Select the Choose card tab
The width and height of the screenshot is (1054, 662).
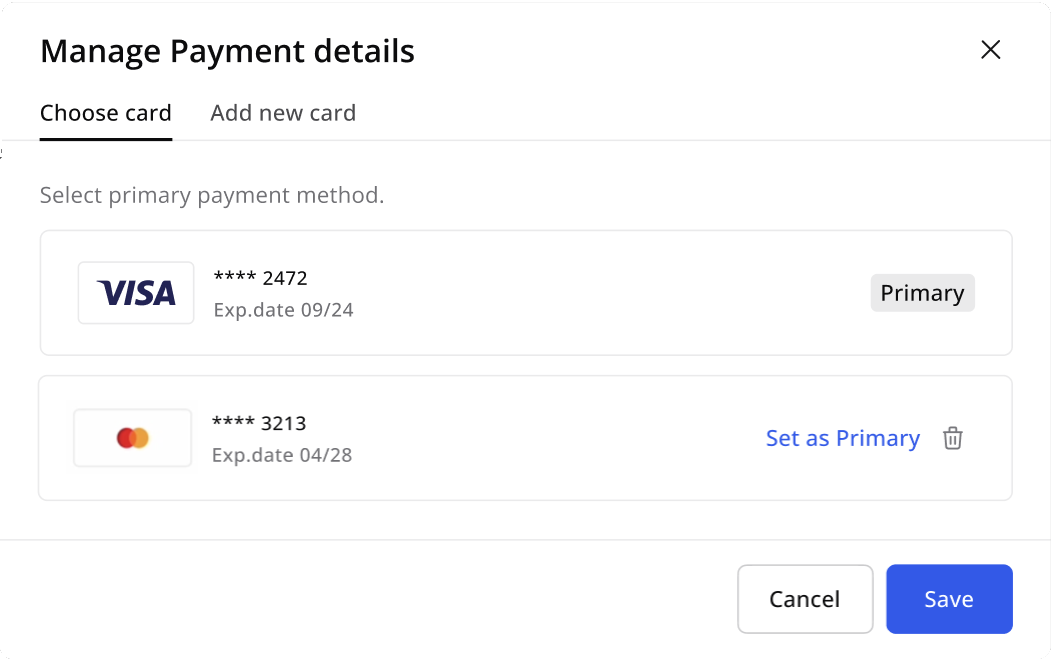[105, 113]
